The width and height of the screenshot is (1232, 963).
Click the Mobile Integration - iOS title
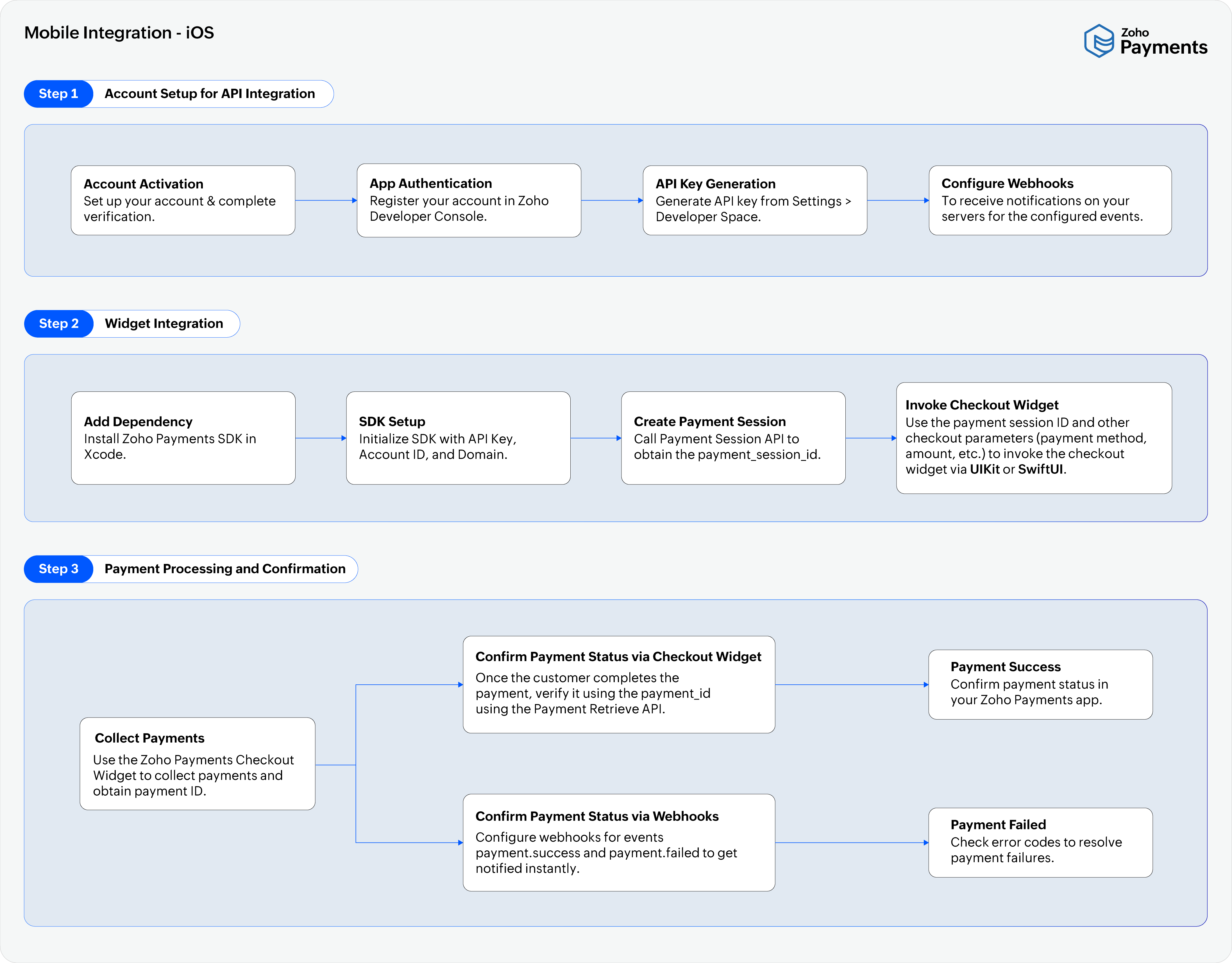119,33
